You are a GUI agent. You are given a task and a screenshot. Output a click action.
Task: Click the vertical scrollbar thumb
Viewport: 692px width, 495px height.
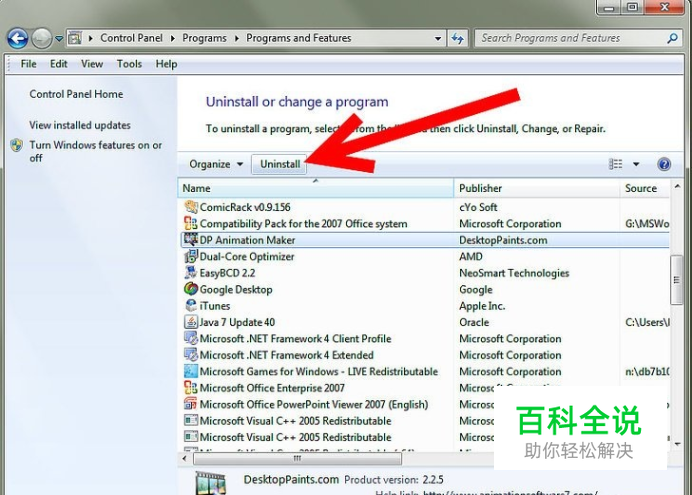tap(676, 280)
